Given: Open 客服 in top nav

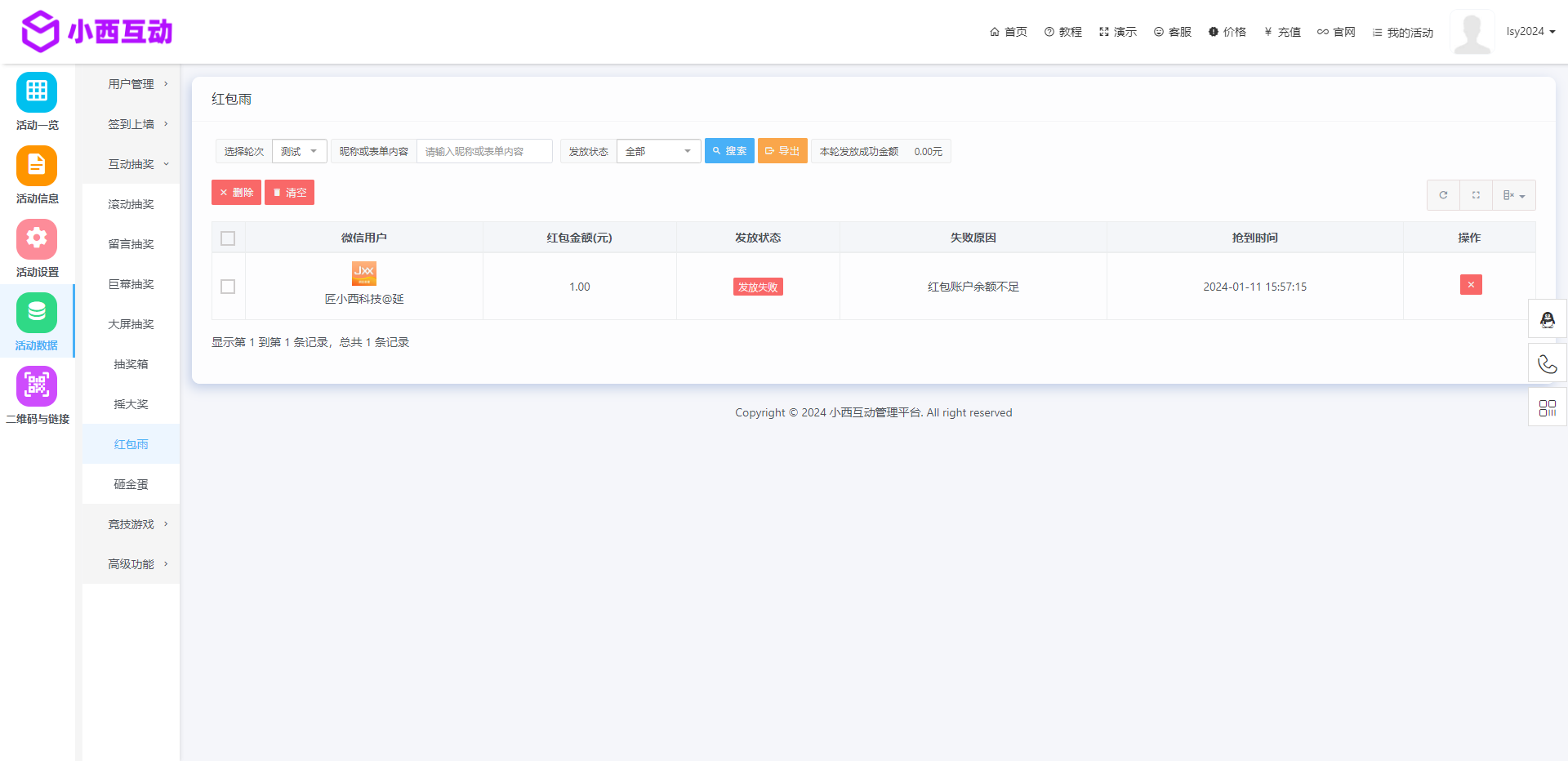Looking at the screenshot, I should [x=1173, y=32].
